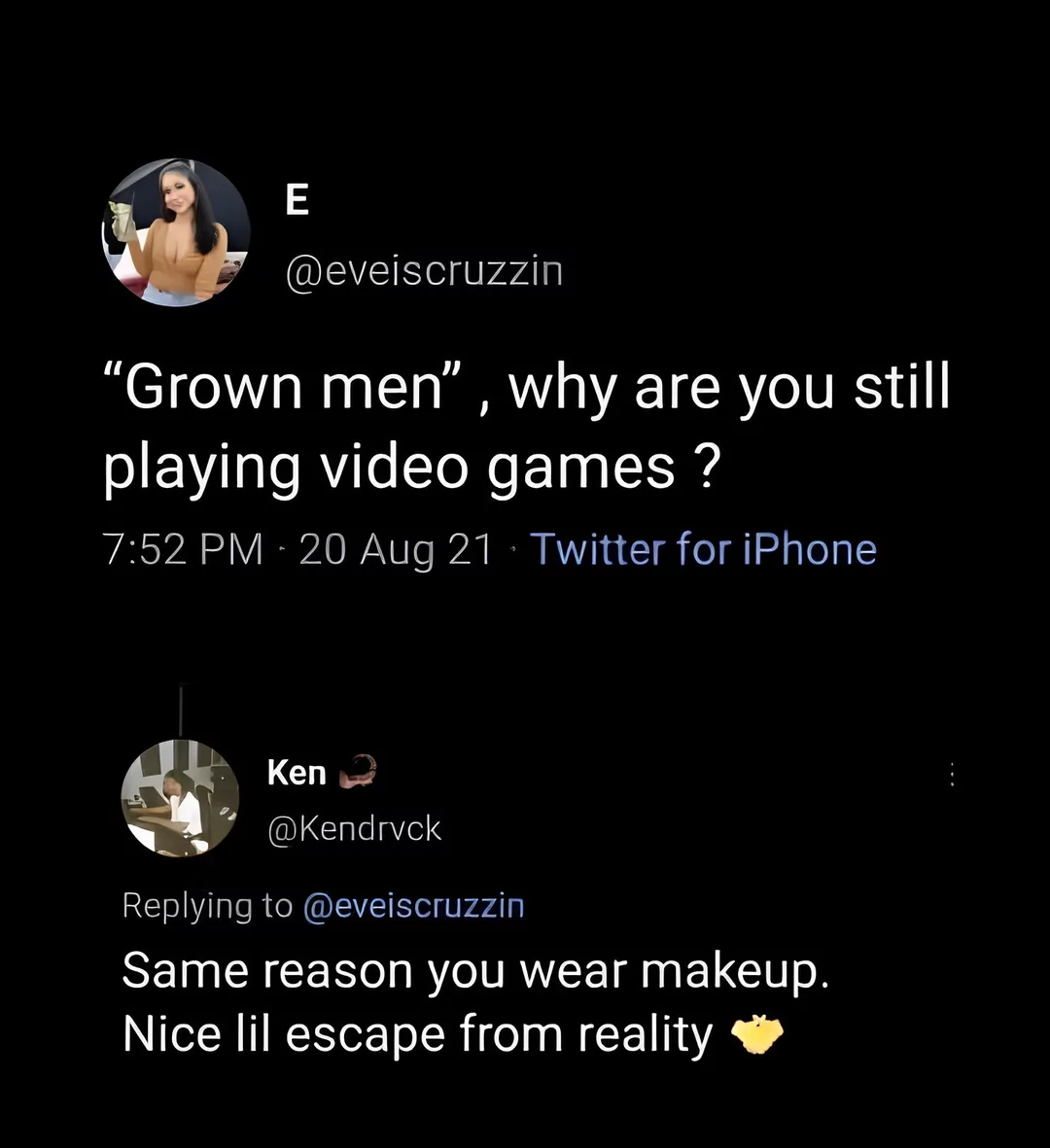Image resolution: width=1050 pixels, height=1148 pixels.
Task: Open the @Kendrvck handle
Action: tap(354, 828)
